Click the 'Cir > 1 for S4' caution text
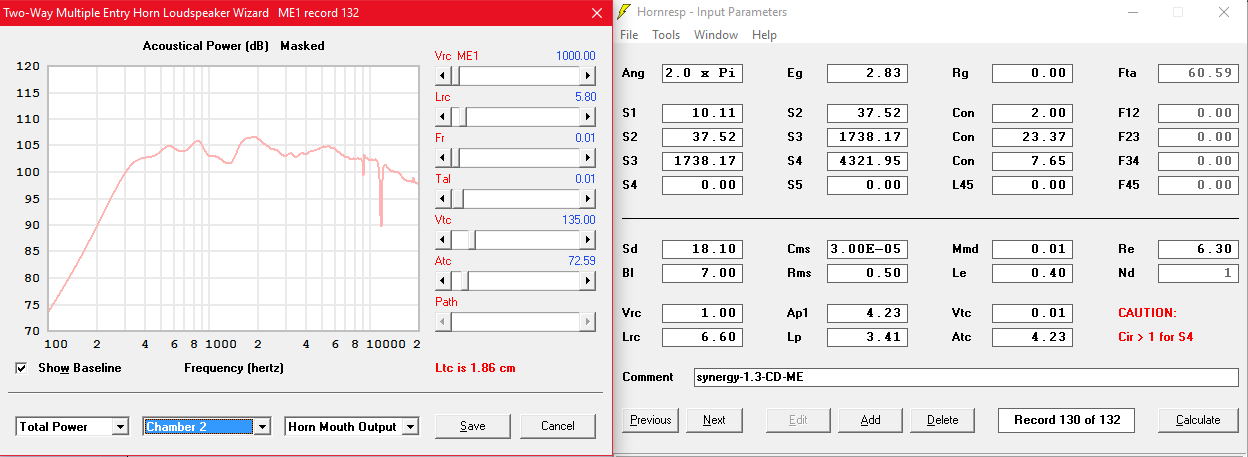This screenshot has width=1248, height=457. coord(1156,337)
